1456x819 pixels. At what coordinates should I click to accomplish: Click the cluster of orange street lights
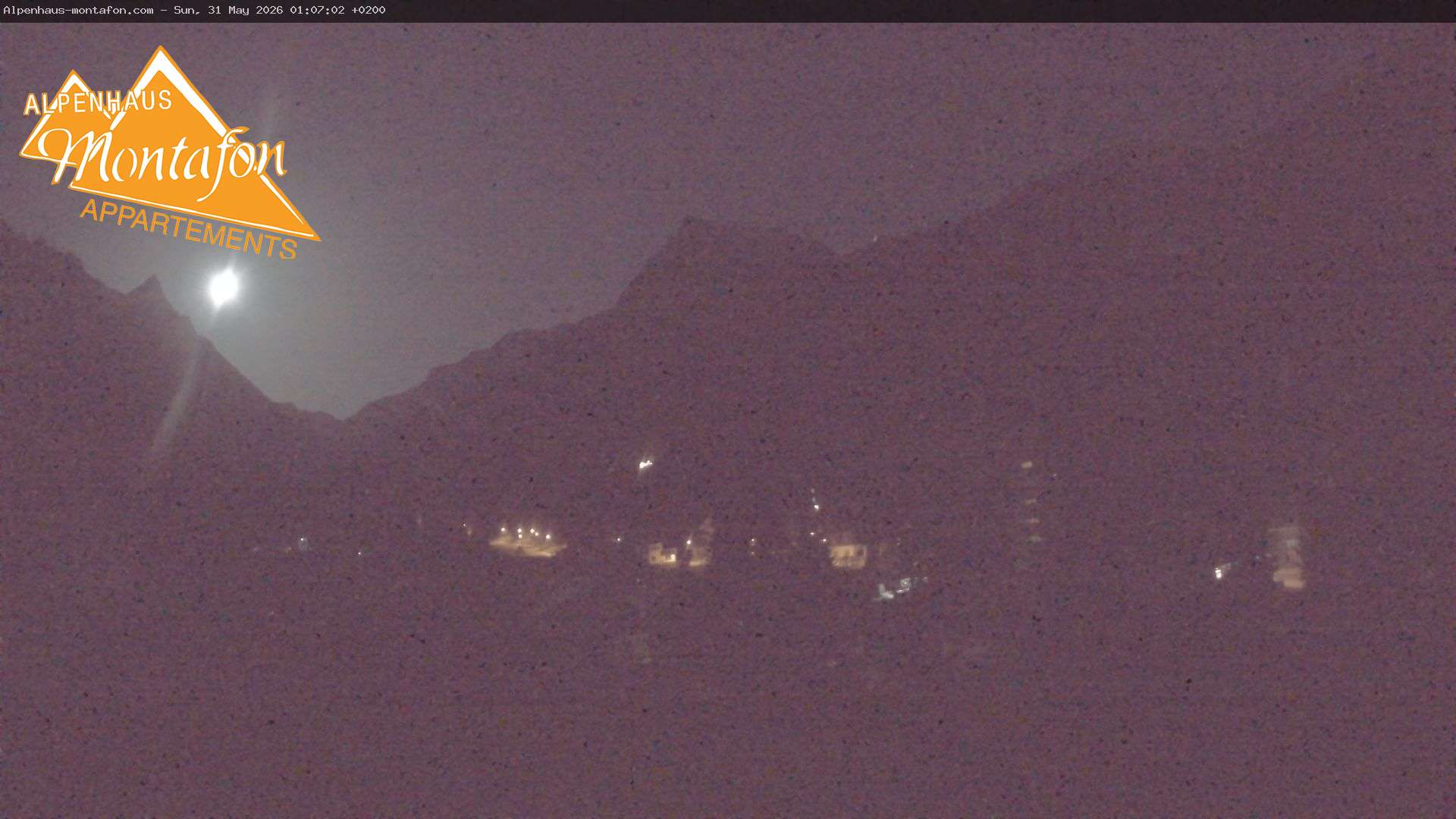[x=527, y=541]
